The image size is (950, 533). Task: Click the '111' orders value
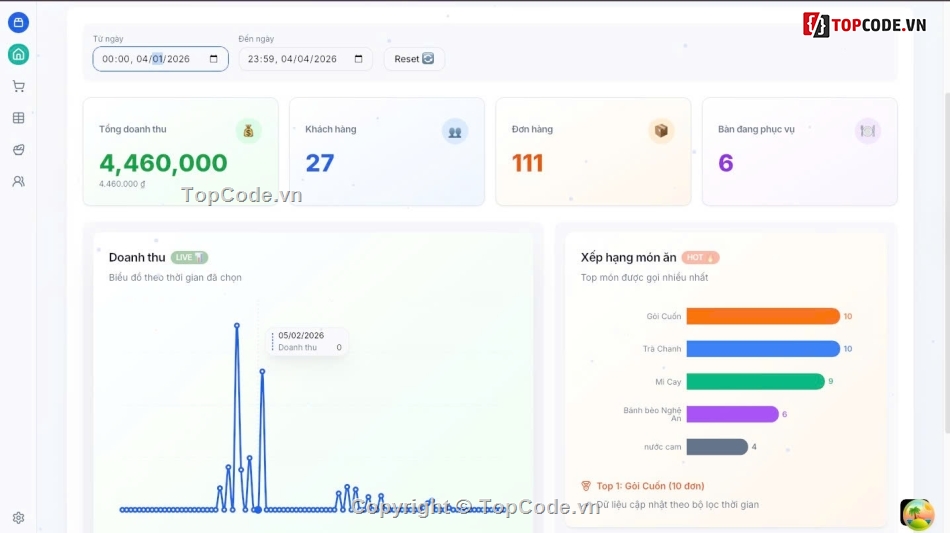point(527,163)
